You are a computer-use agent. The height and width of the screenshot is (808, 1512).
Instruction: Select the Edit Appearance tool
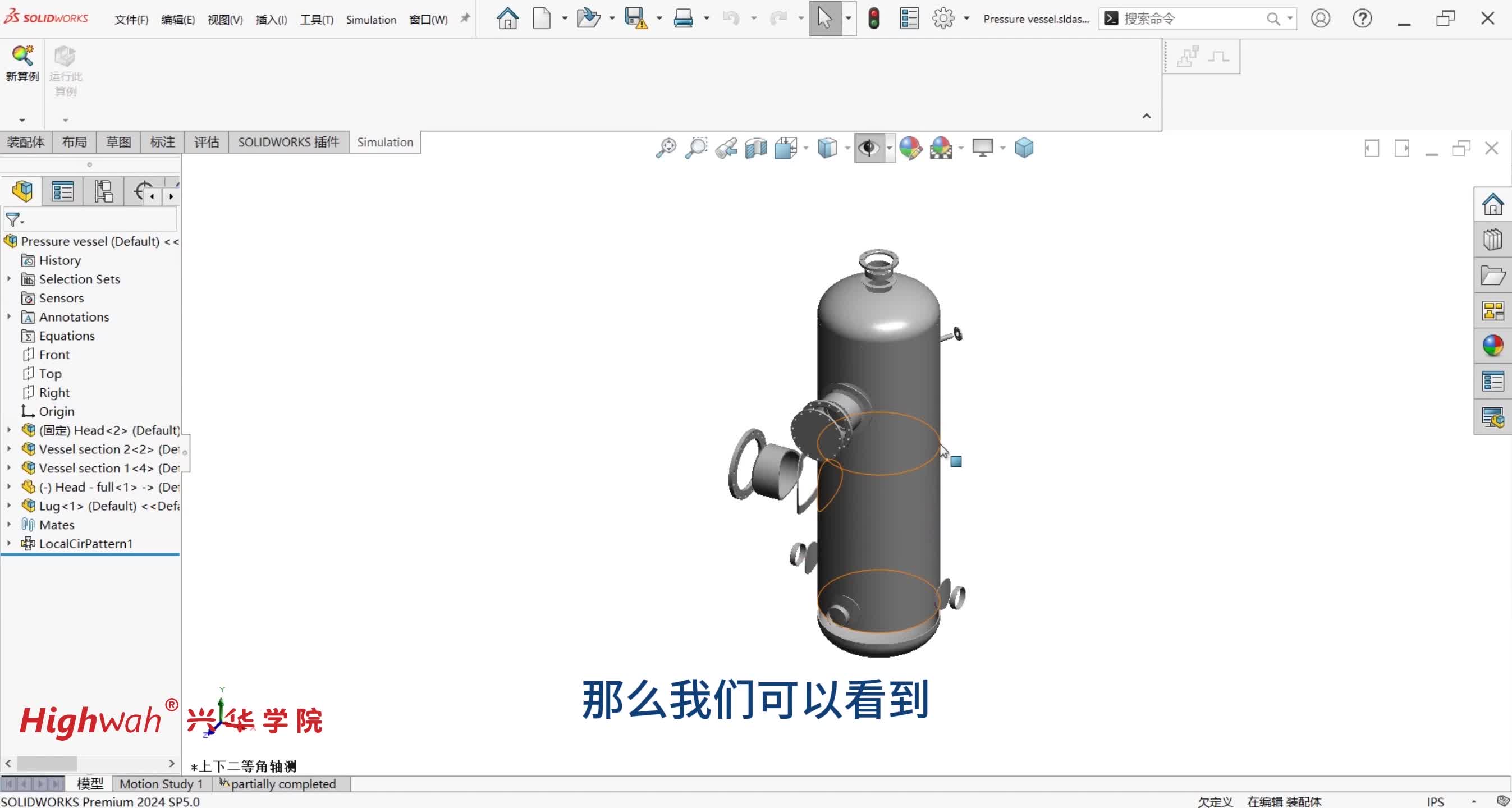point(910,148)
